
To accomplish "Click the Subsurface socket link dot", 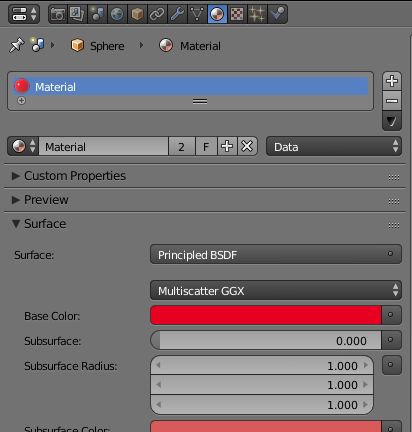I will 391,340.
